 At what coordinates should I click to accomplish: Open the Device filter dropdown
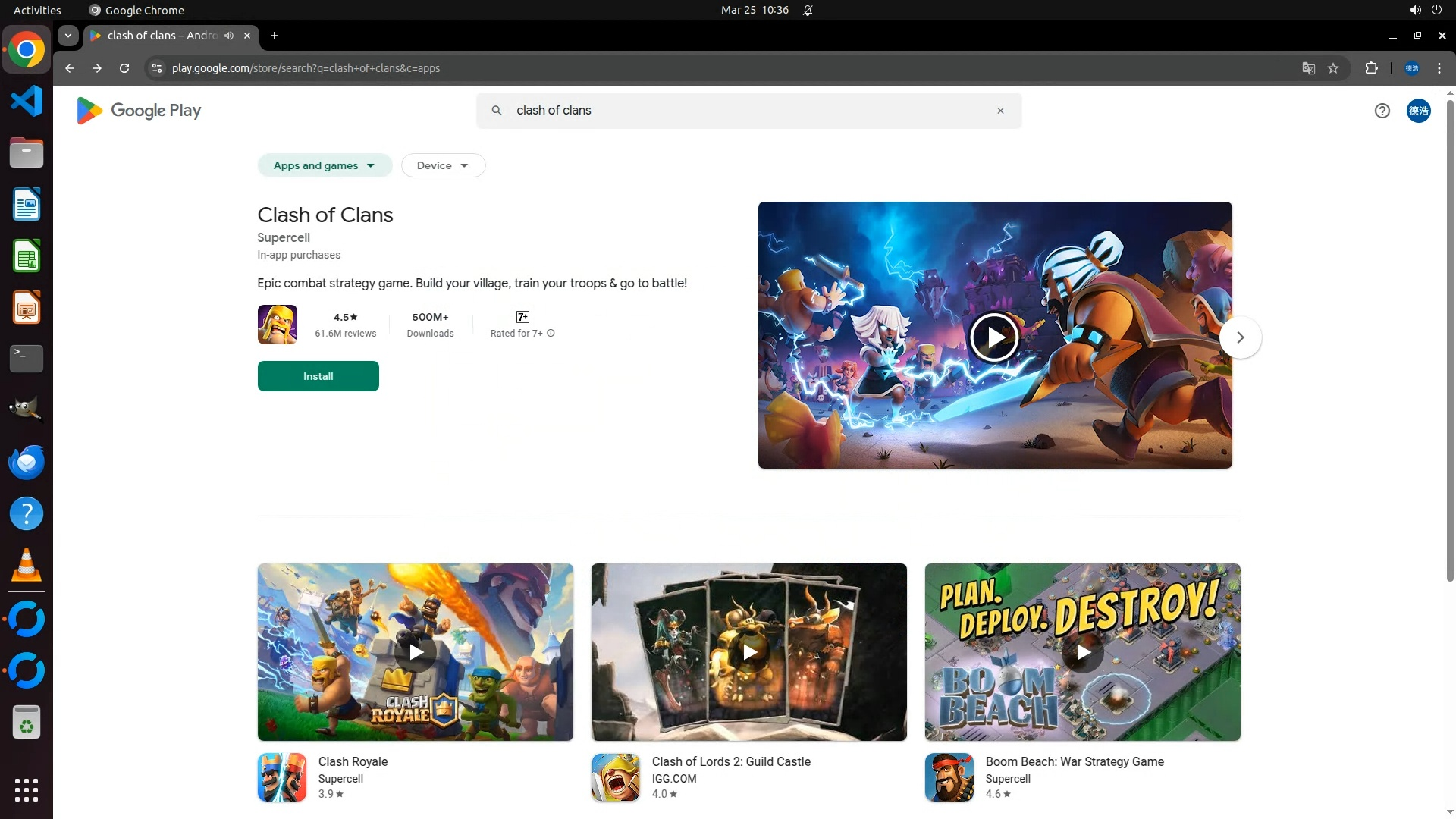tap(443, 165)
